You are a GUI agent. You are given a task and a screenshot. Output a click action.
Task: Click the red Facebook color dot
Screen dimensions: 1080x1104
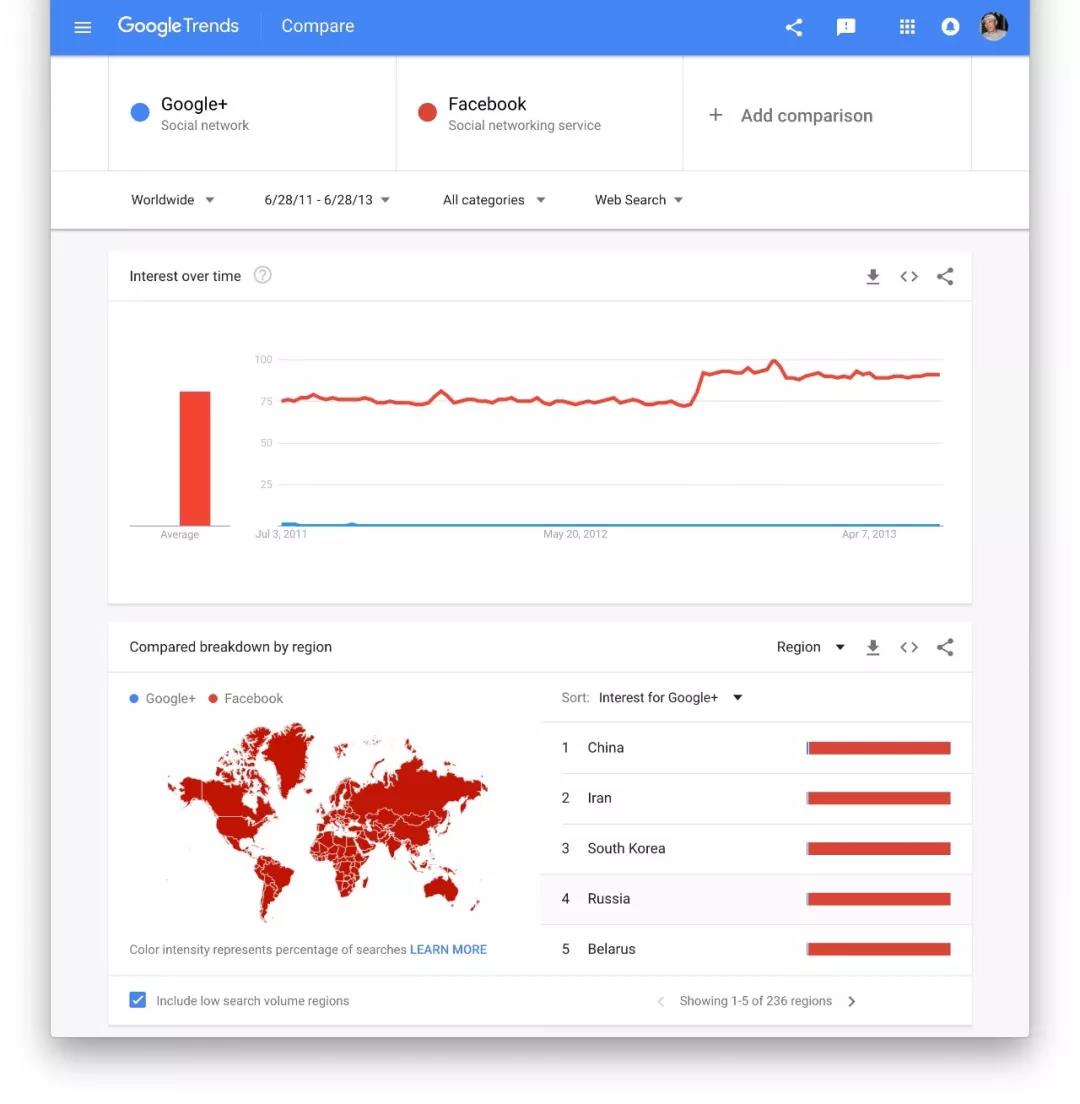click(427, 112)
